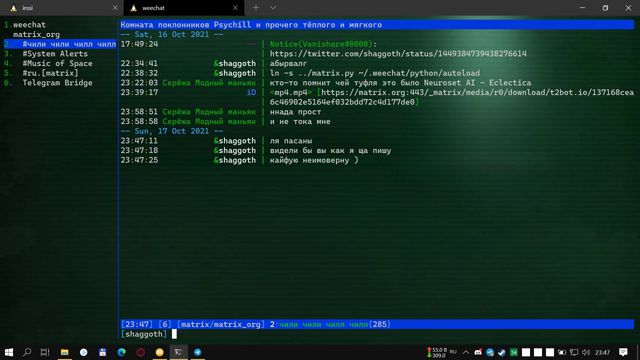This screenshot has height=360, width=640.
Task: Open the network connection tray icon
Action: coord(574,352)
